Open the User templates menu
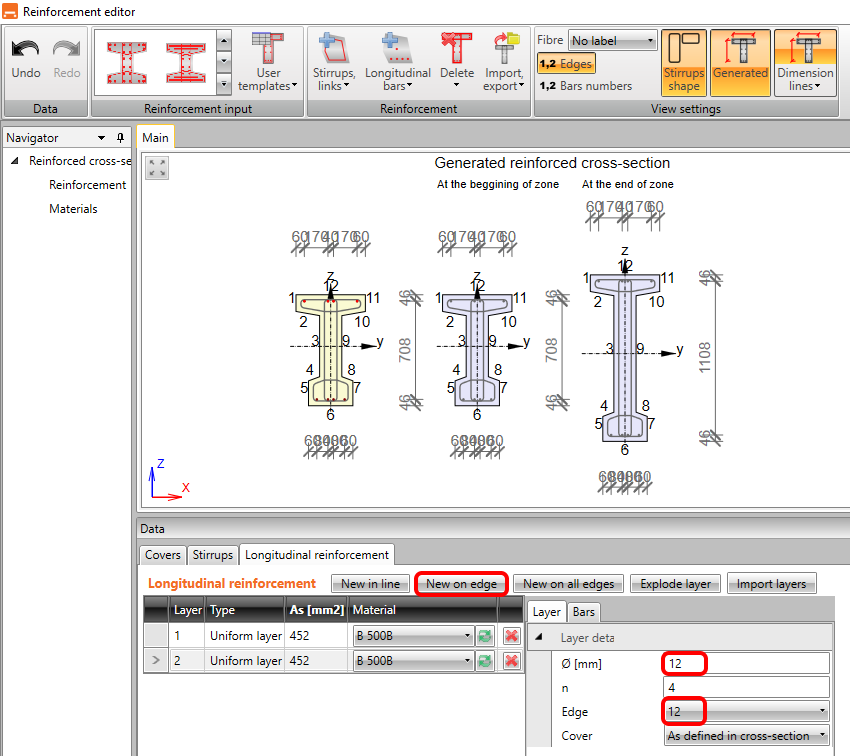850x756 pixels. coord(268,62)
